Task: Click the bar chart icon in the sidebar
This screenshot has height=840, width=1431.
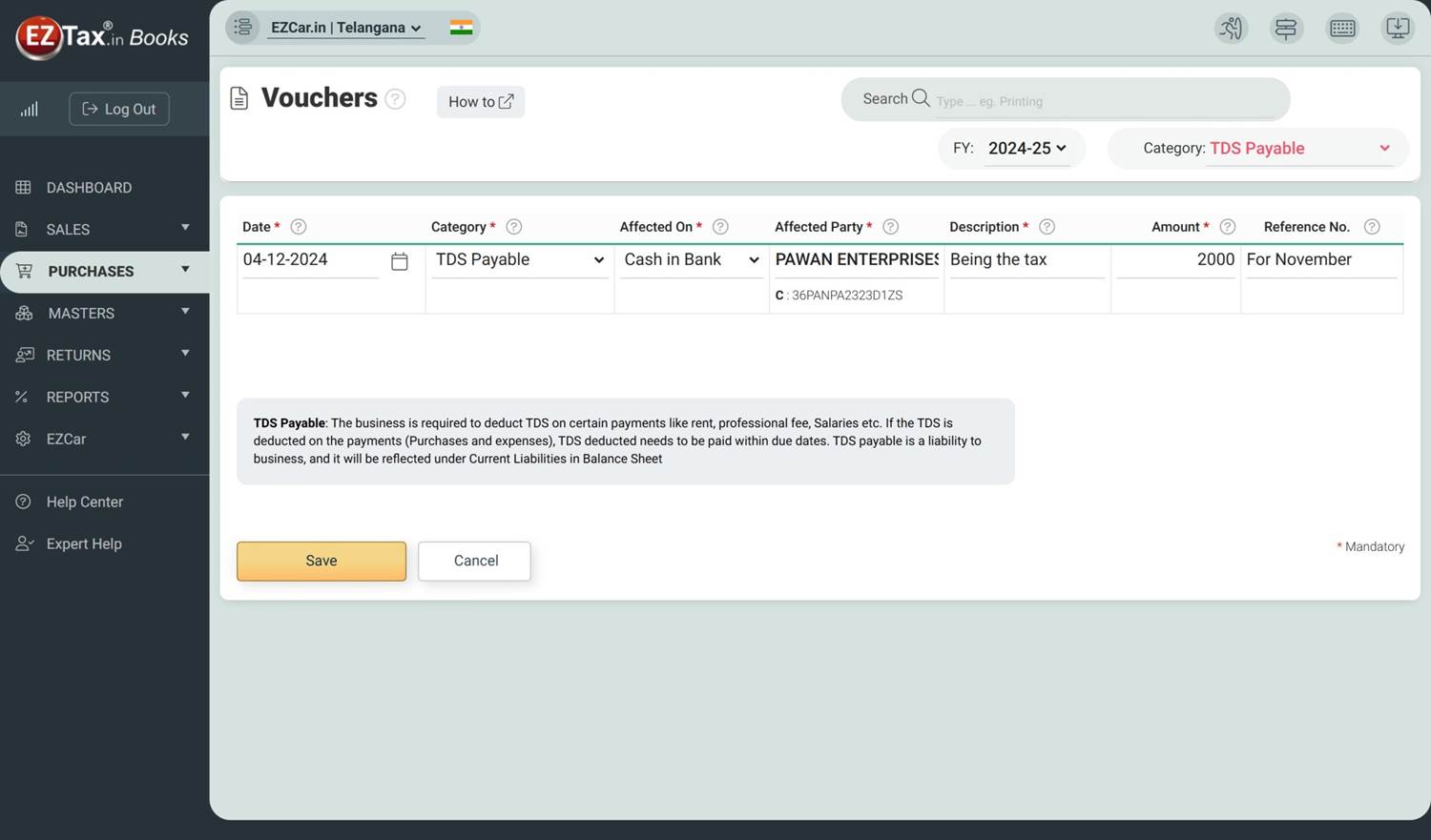Action: pyautogui.click(x=30, y=110)
